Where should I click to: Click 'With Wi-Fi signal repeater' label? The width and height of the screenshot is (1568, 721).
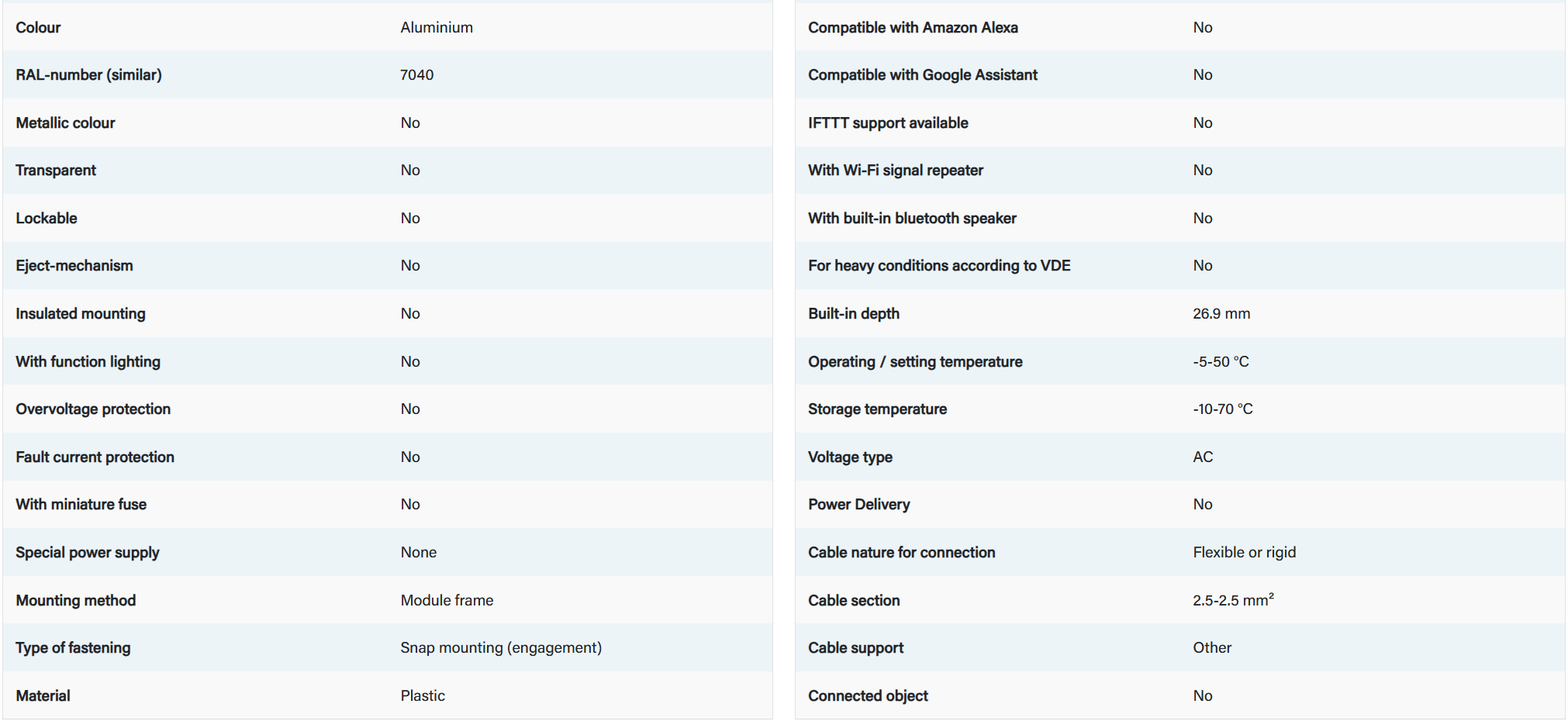(x=895, y=171)
